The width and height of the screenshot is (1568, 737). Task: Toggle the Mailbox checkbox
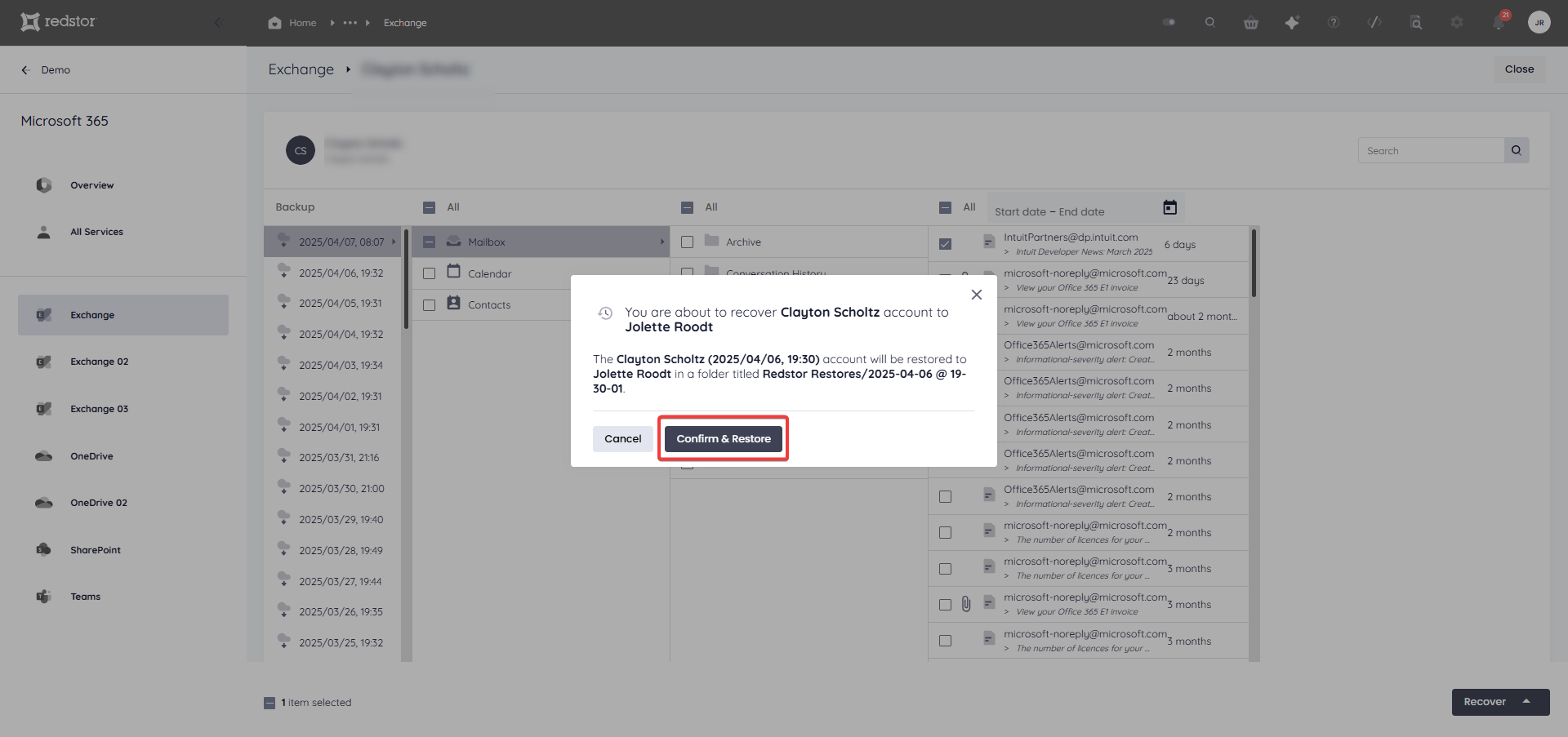coord(429,242)
